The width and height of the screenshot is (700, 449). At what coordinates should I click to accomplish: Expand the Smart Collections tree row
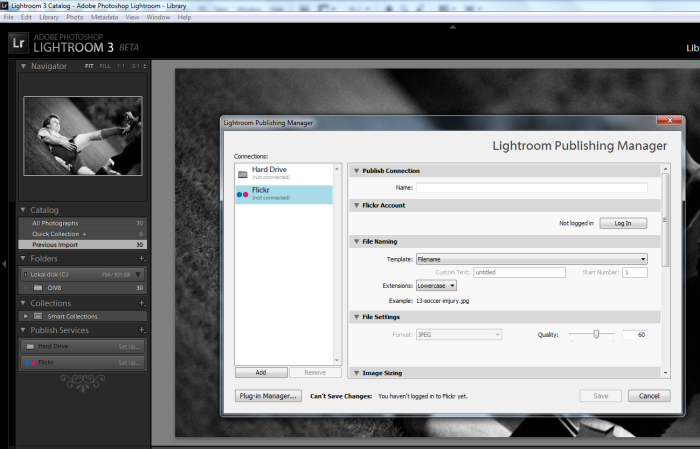25,316
